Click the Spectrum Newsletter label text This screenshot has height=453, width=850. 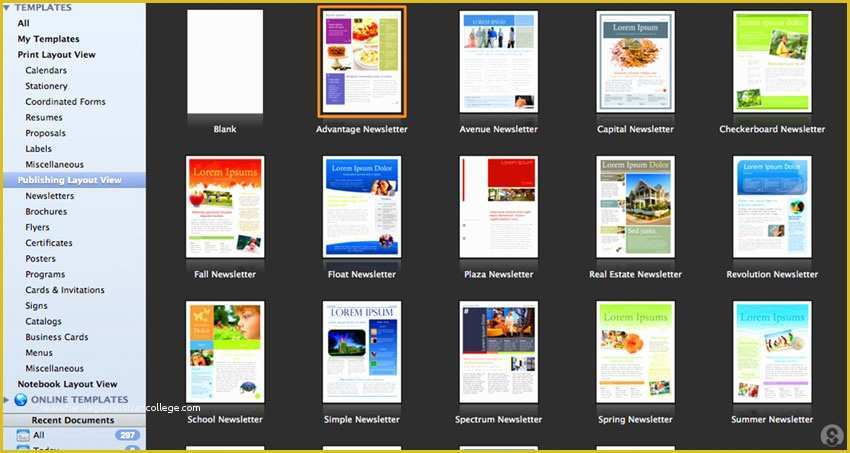tap(499, 420)
